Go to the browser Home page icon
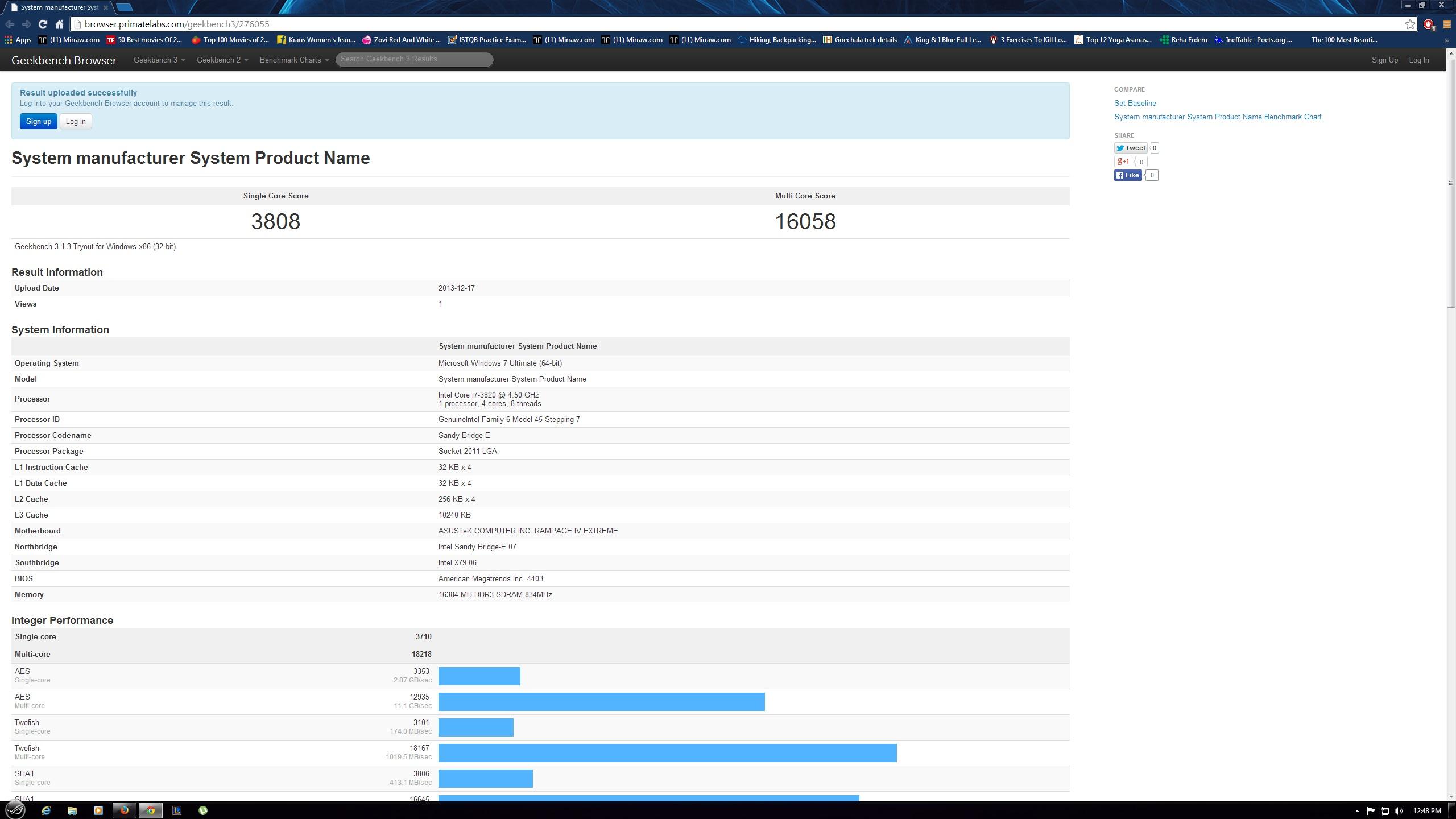 point(59,24)
